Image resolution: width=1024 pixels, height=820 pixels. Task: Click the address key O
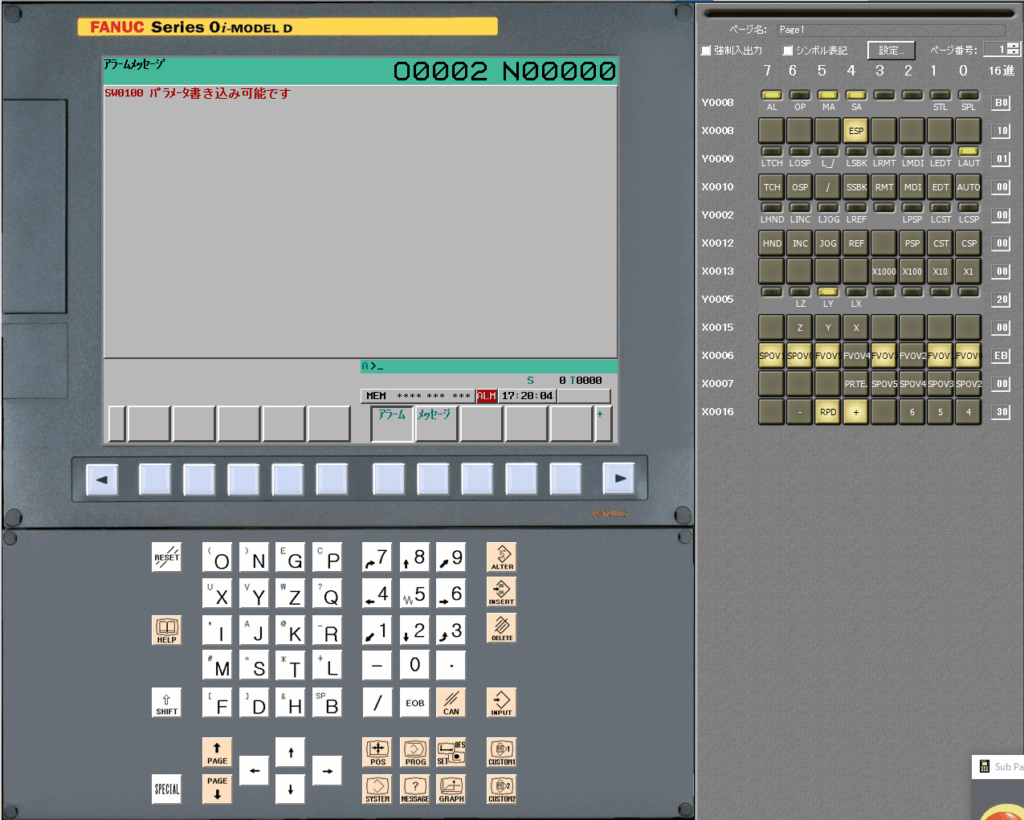point(217,557)
